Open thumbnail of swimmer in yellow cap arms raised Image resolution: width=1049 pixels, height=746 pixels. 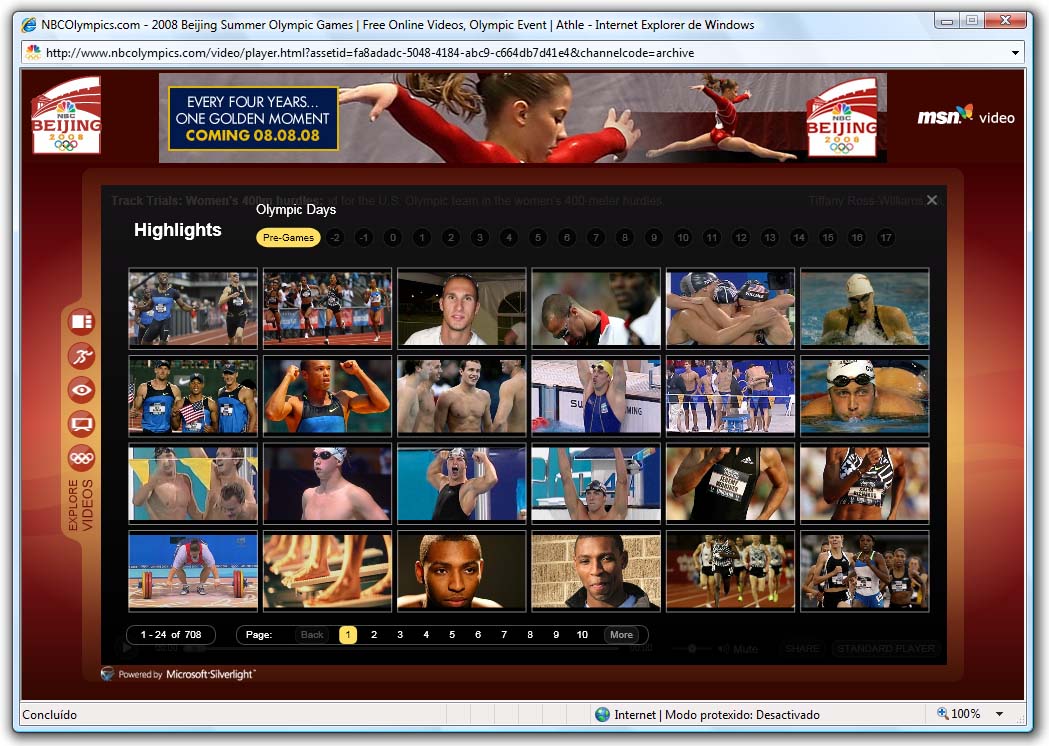(x=596, y=396)
